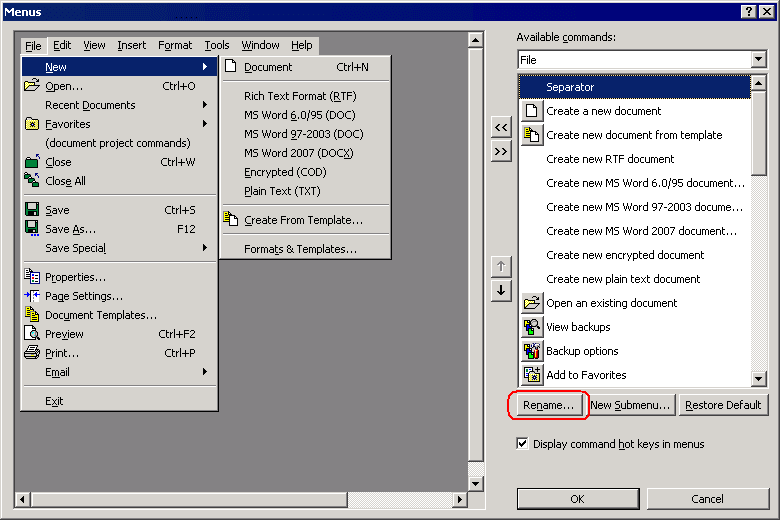The height and width of the screenshot is (520, 780).
Task: Select Create new plain text document command
Action: coord(635,279)
